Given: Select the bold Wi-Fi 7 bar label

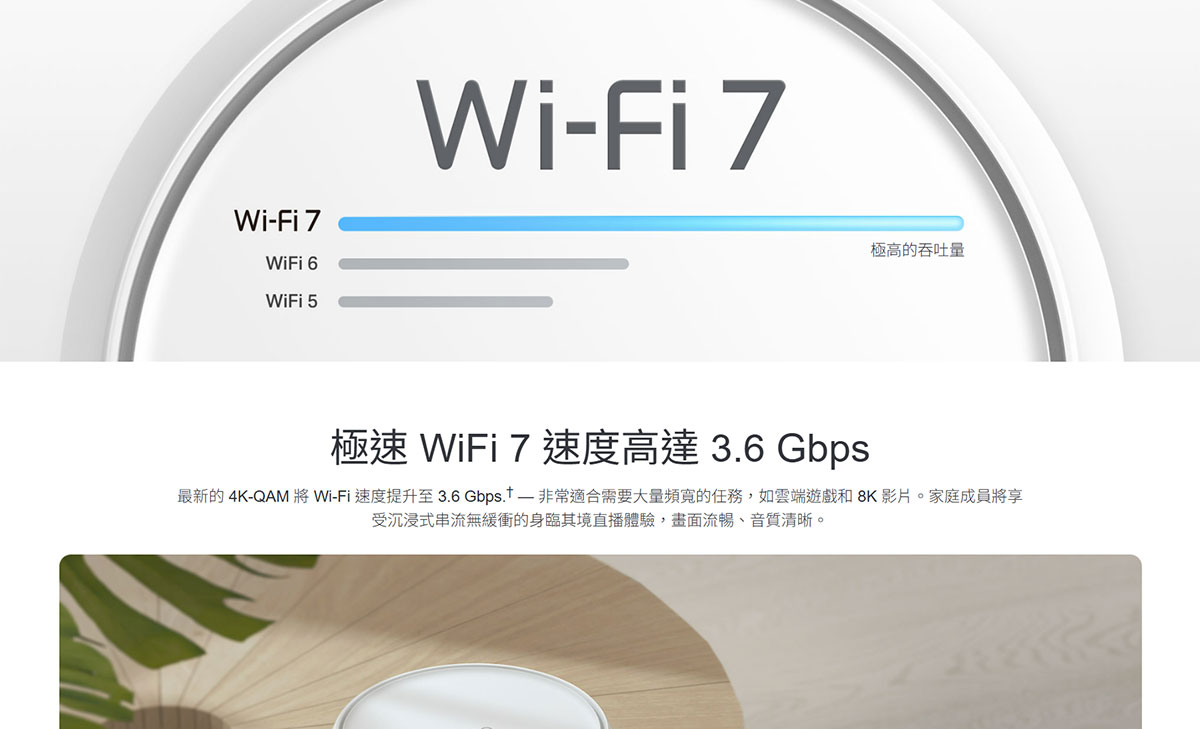Looking at the screenshot, I should pos(276,221).
